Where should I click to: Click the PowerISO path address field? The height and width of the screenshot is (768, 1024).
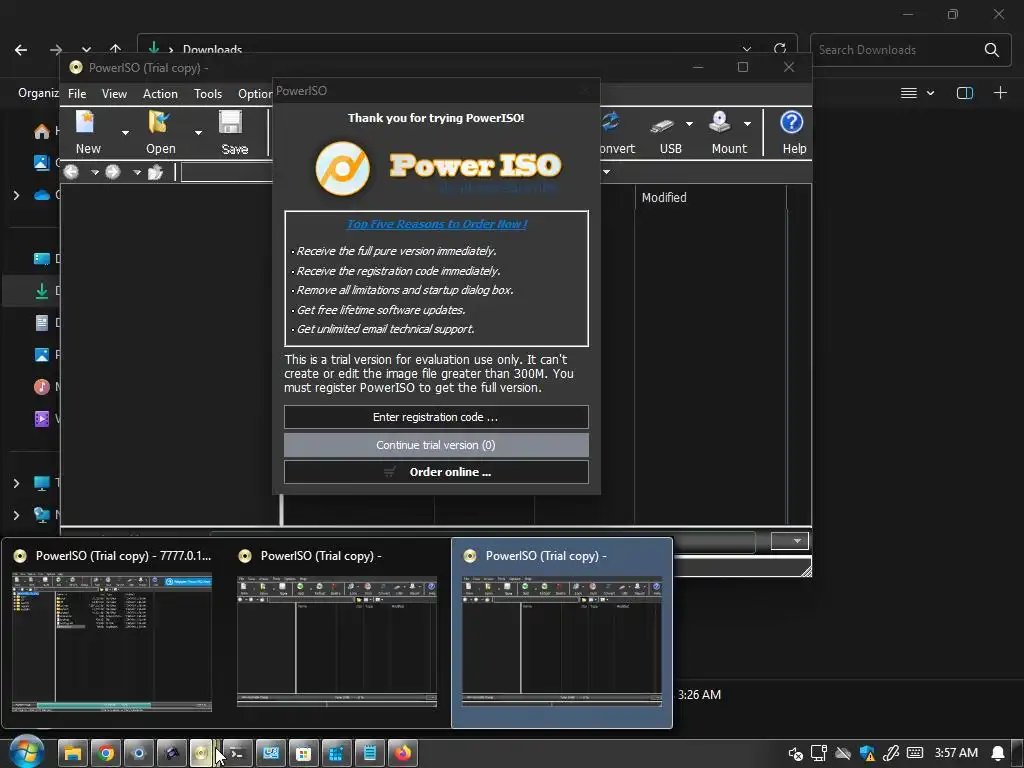pos(226,172)
